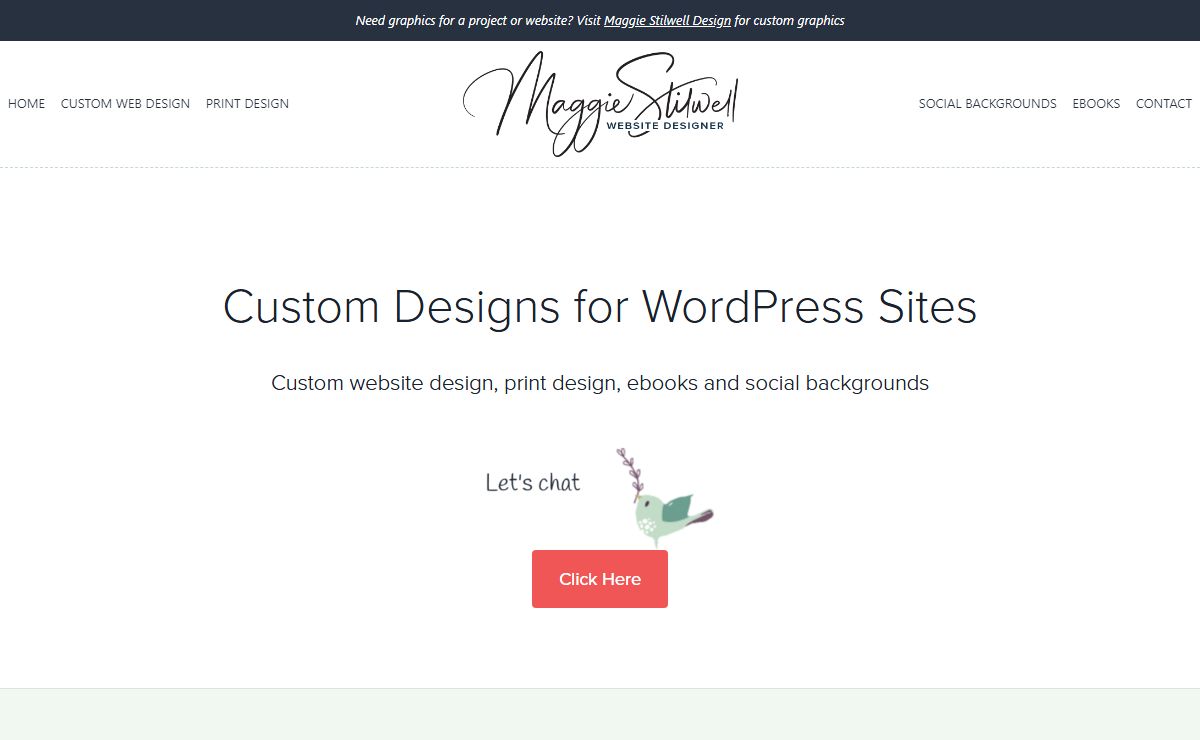The width and height of the screenshot is (1200, 740).
Task: Go to CUSTOM WEB DESIGN page
Action: point(125,103)
